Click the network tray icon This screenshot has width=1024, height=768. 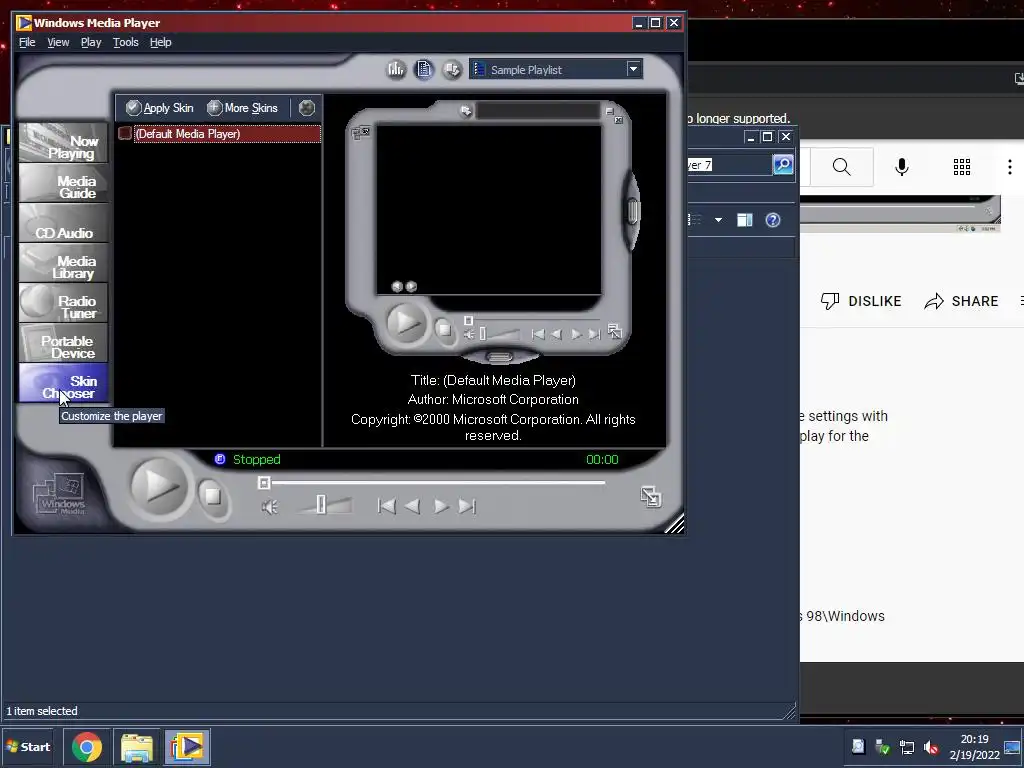(906, 746)
